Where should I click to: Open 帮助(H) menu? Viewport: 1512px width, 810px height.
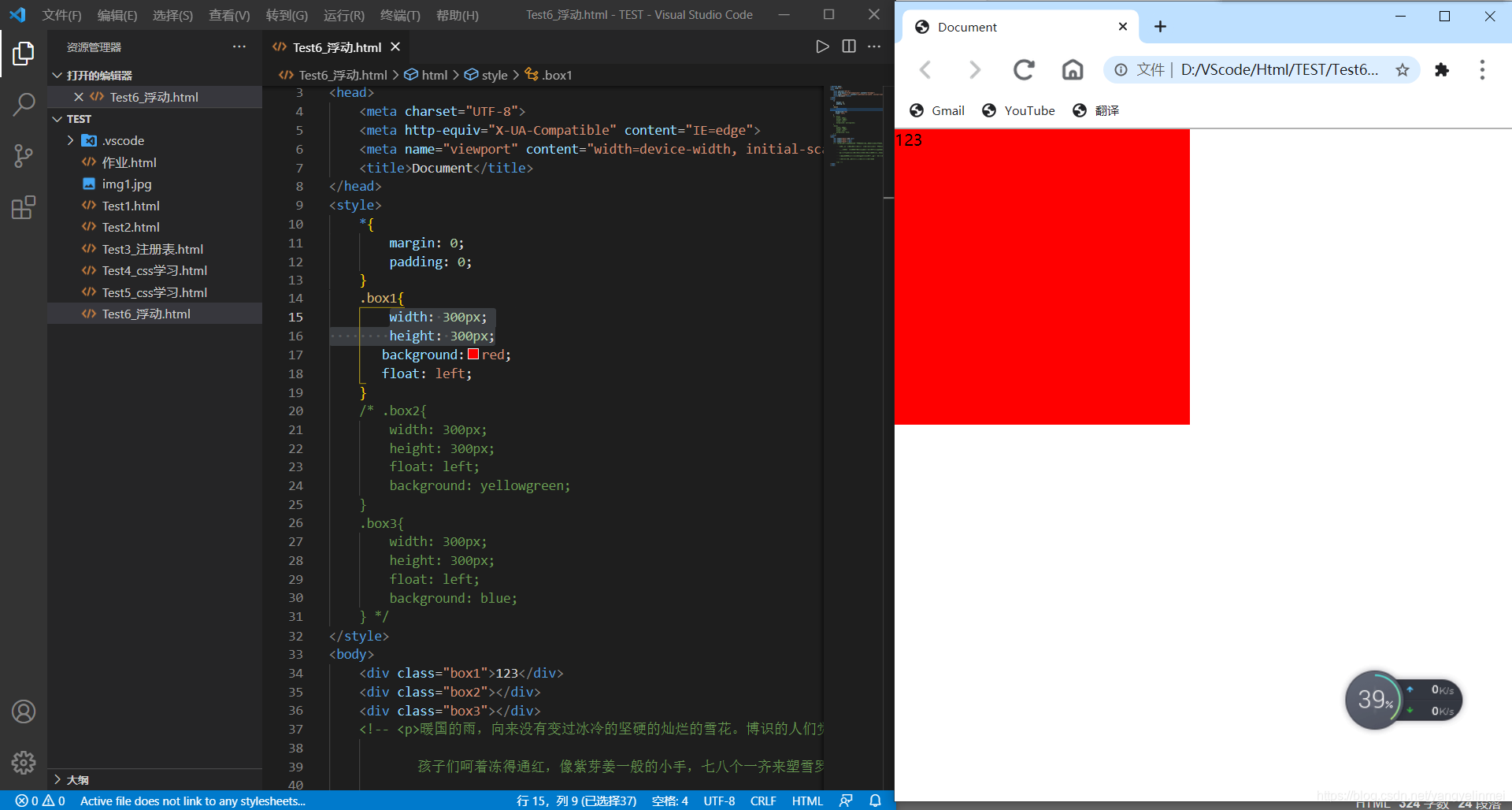458,15
